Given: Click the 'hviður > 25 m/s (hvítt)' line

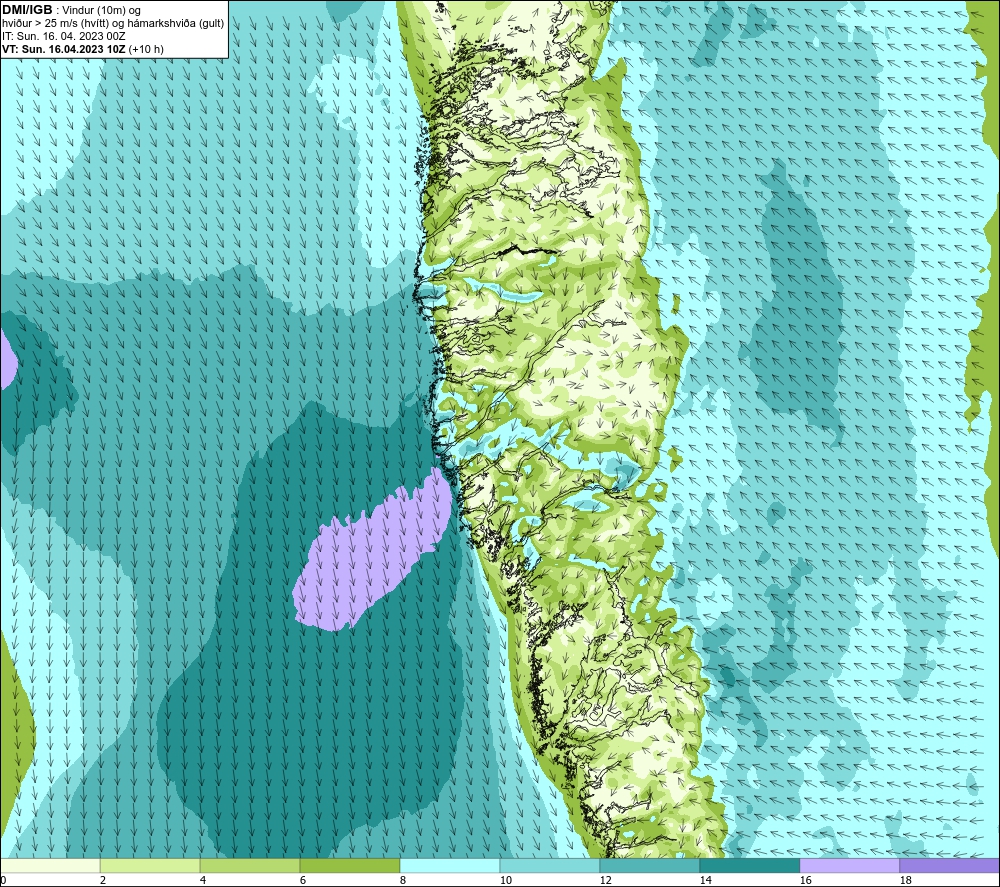Looking at the screenshot, I should [x=55, y=24].
